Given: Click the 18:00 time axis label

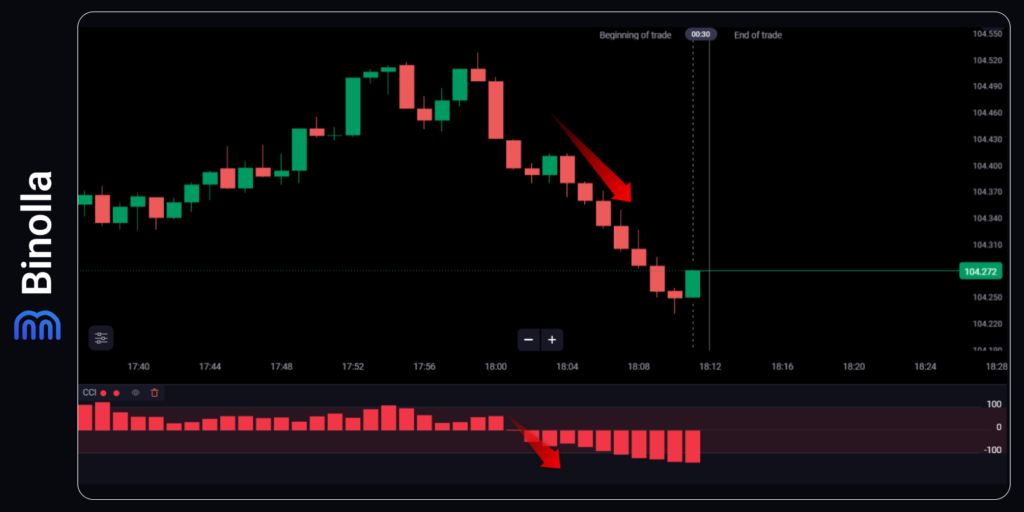Looking at the screenshot, I should [x=496, y=367].
